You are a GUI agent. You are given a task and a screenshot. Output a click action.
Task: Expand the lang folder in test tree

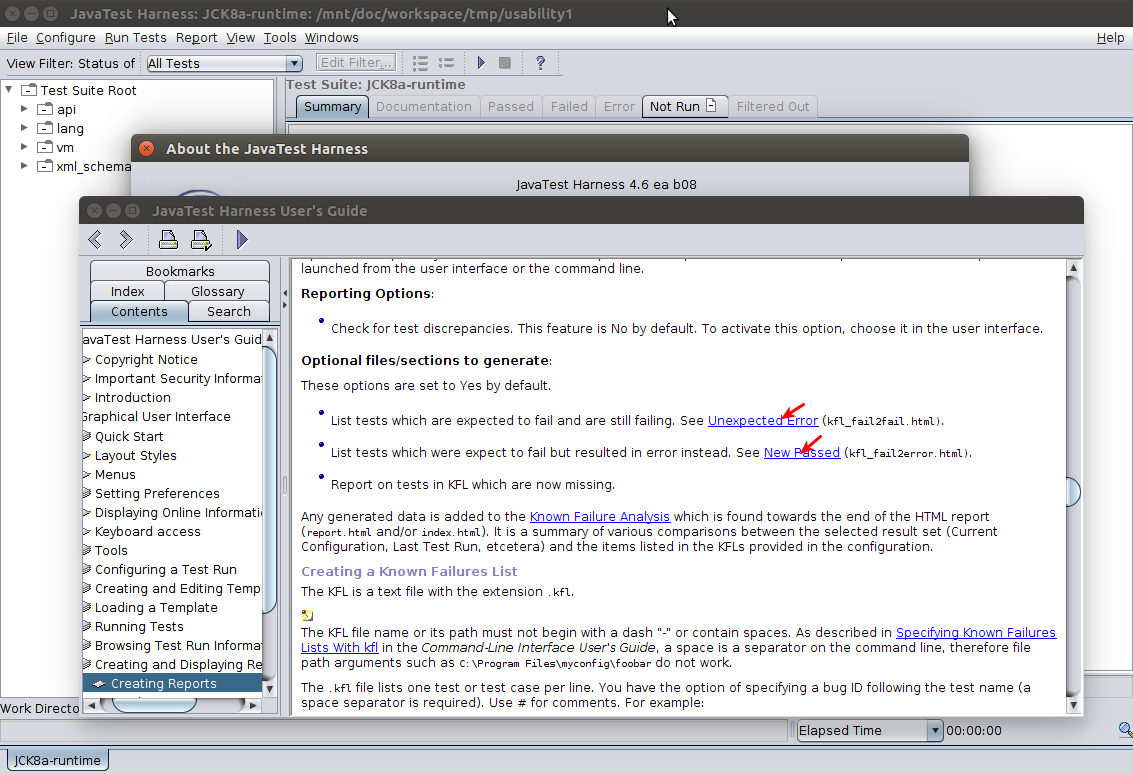[x=25, y=128]
